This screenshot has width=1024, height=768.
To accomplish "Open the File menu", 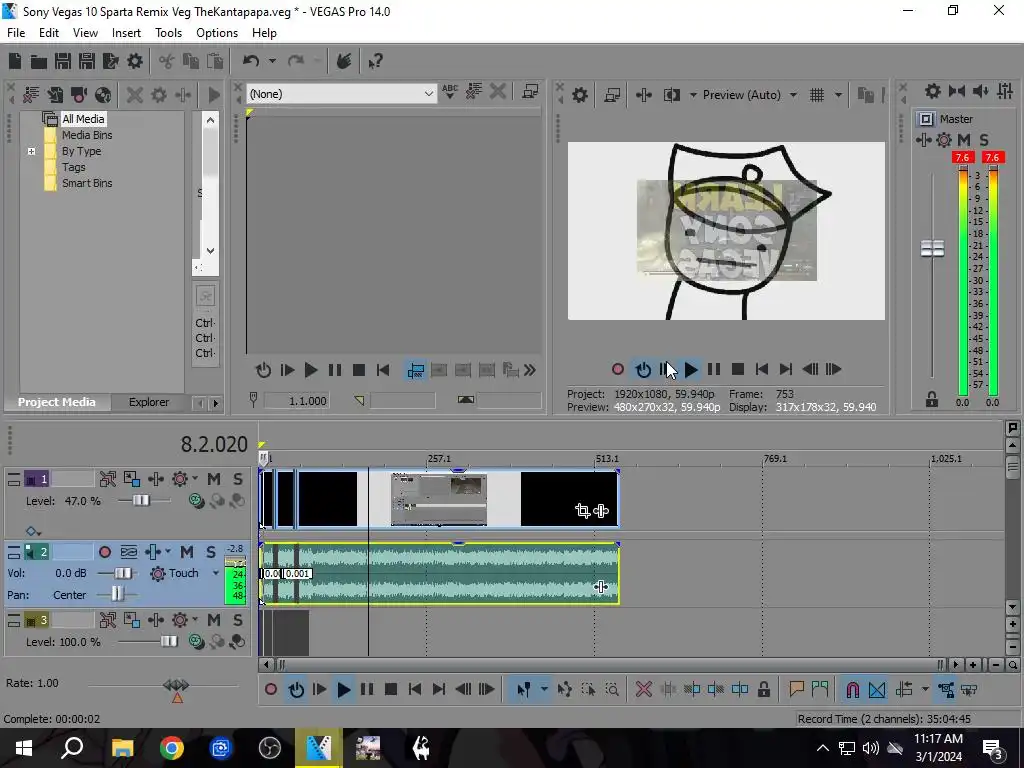I will pos(16,33).
